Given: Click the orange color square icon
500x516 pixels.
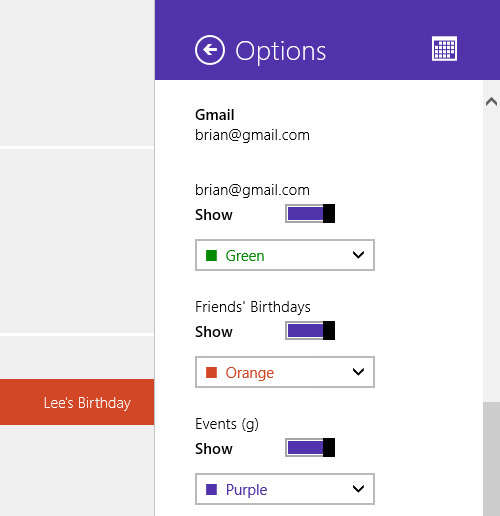Looking at the screenshot, I should (211, 372).
